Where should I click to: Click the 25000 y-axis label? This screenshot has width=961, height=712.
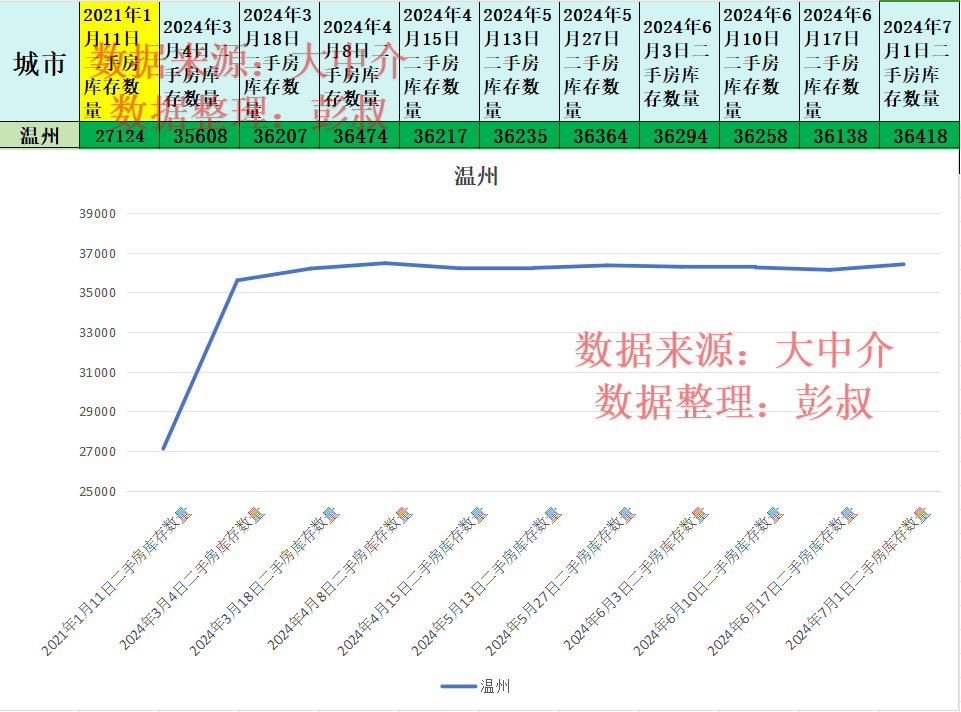point(97,491)
